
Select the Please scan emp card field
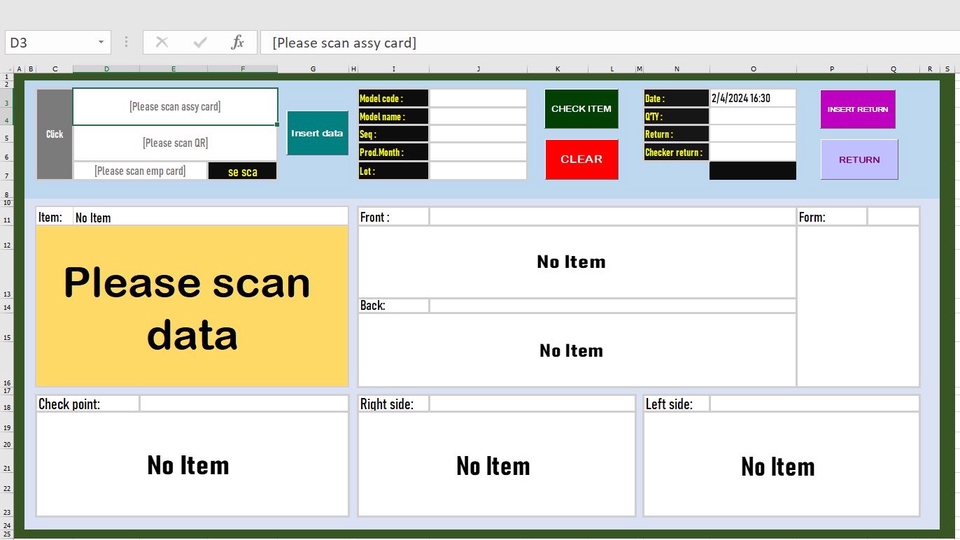click(x=140, y=171)
